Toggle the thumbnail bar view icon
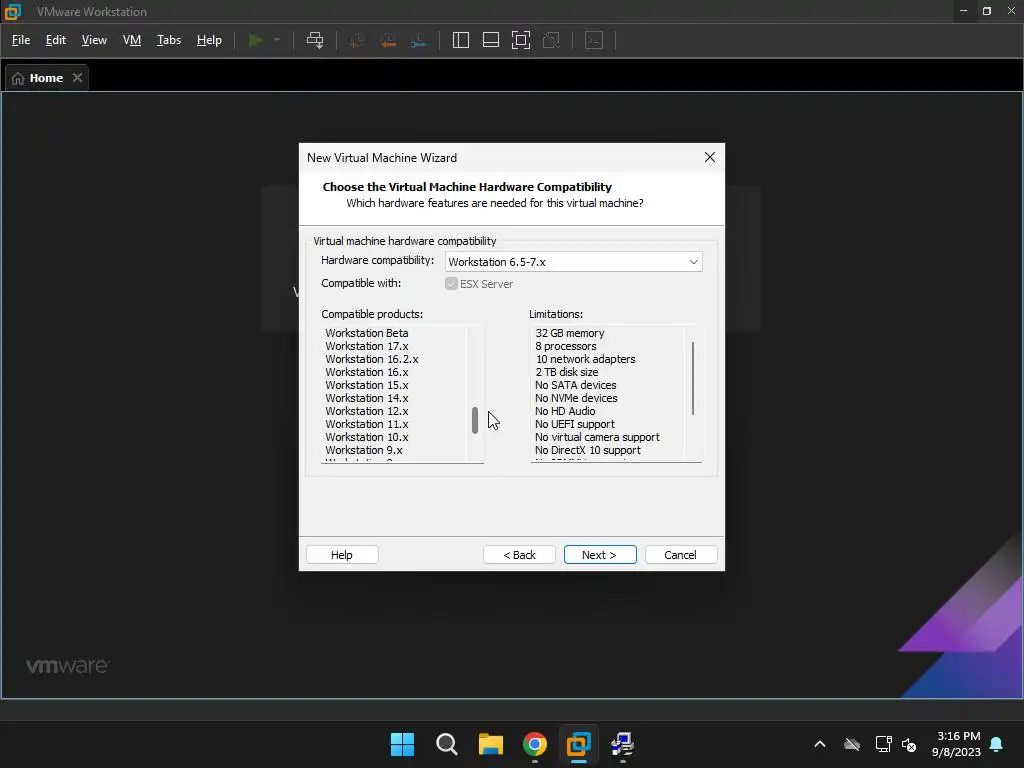Screen dimensions: 1024x768 click(490, 40)
